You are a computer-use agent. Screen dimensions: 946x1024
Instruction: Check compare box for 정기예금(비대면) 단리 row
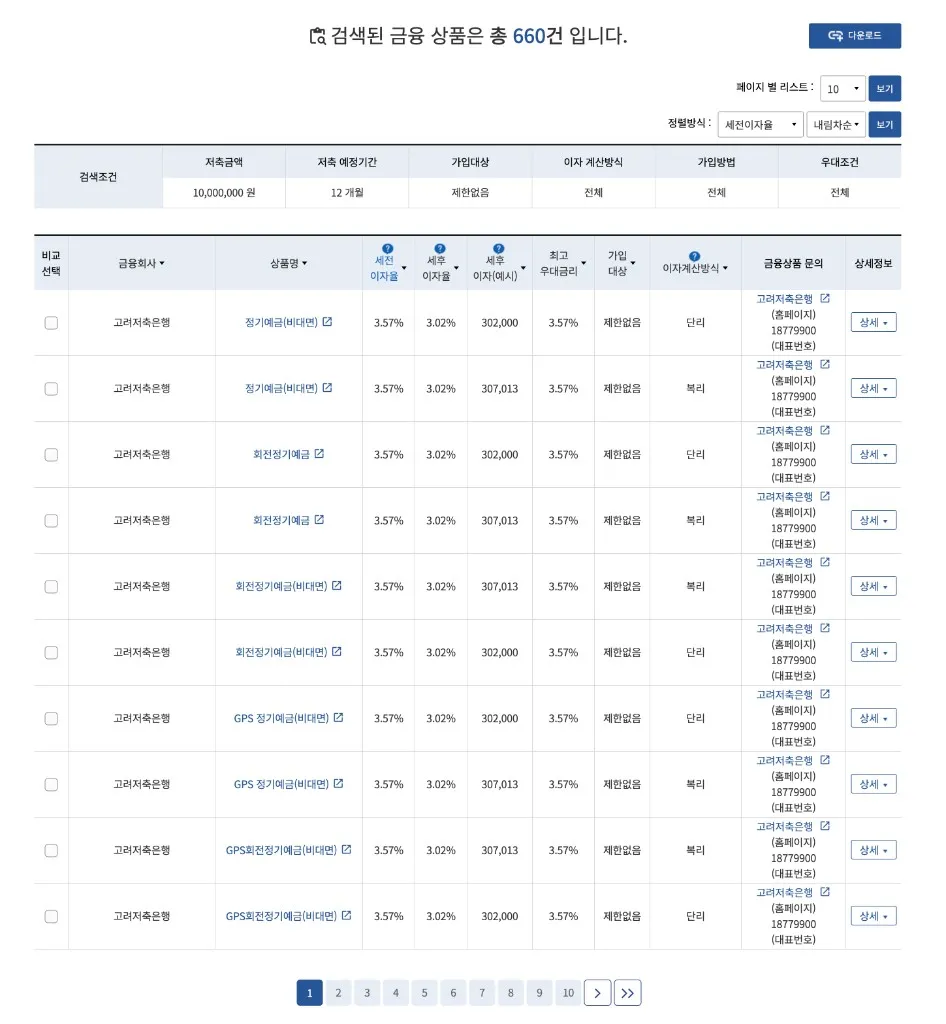click(51, 323)
